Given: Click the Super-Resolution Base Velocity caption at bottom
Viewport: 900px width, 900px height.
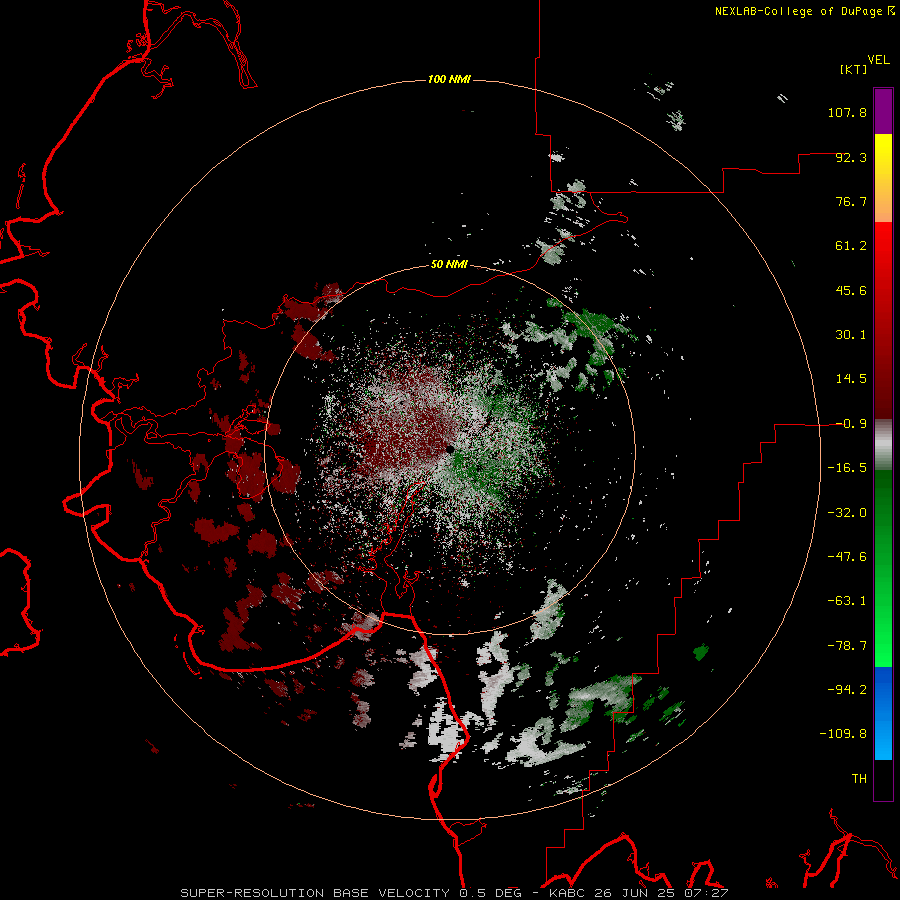Looking at the screenshot, I should tap(454, 893).
